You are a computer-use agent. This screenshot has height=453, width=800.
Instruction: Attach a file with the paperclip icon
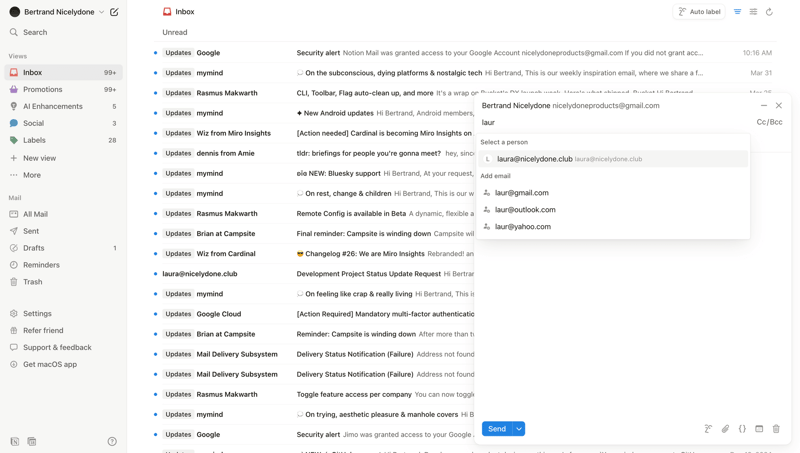[x=725, y=429]
